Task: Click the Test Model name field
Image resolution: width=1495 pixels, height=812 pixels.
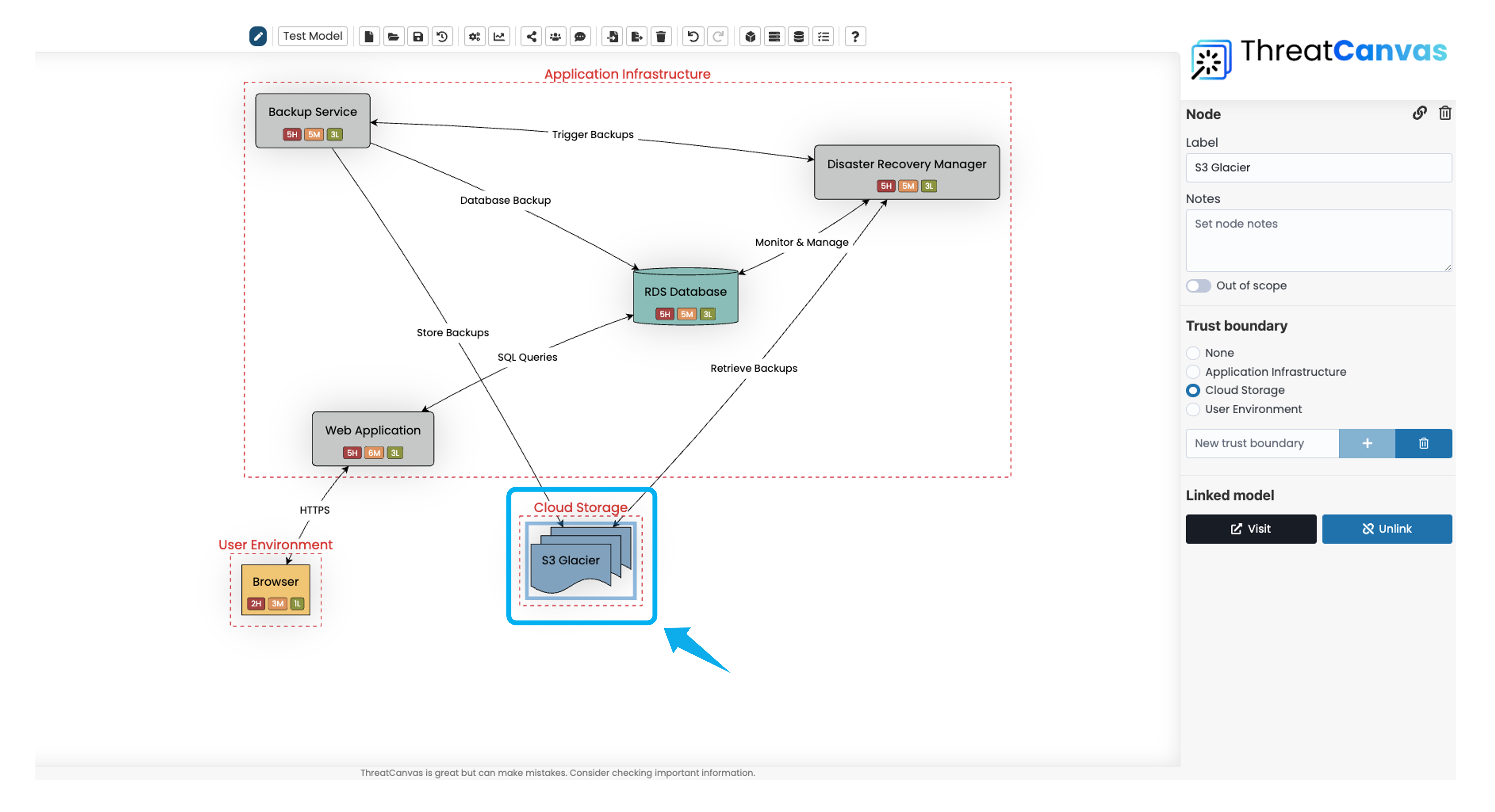Action: [x=312, y=36]
